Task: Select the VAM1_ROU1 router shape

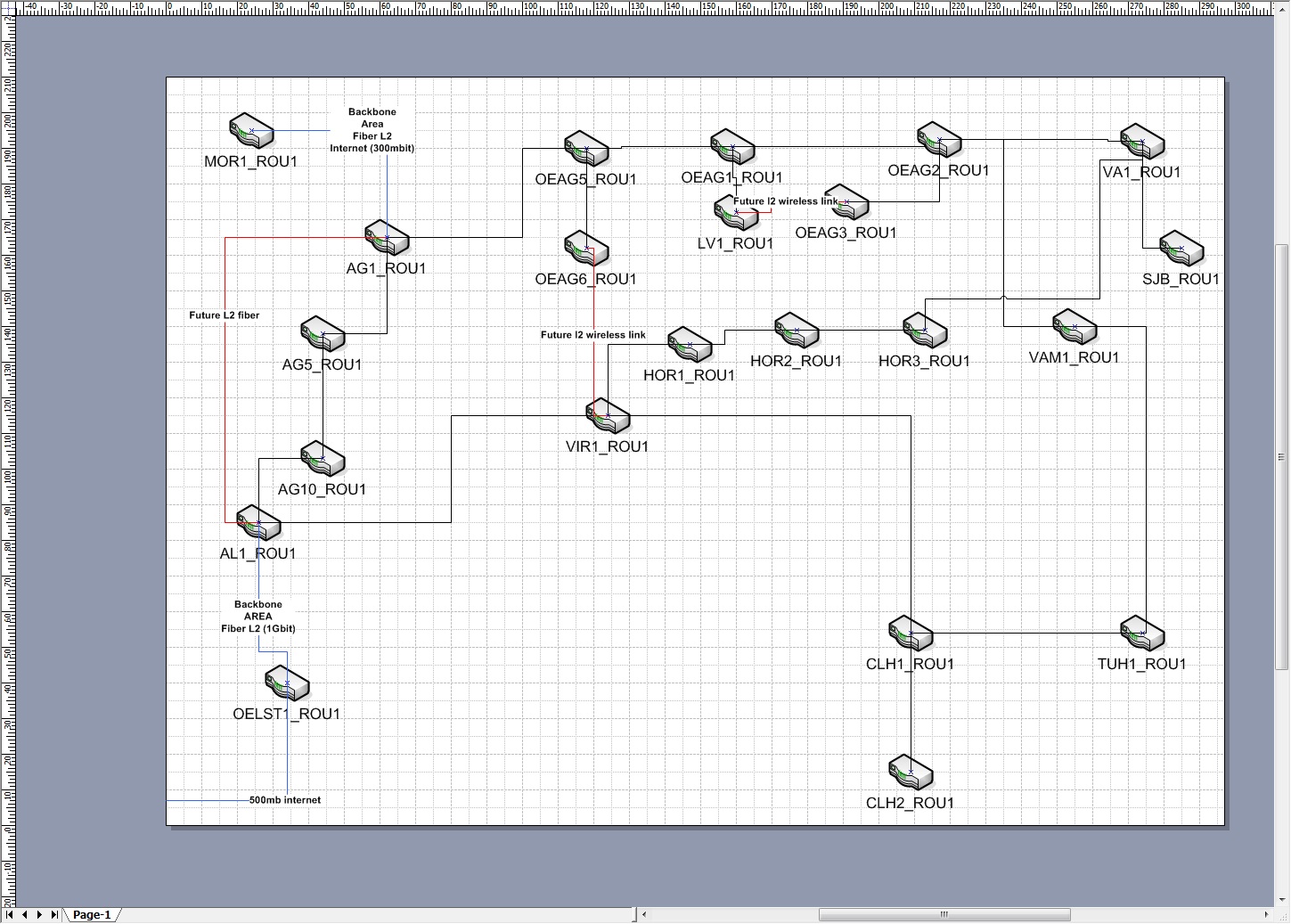Action: [x=1074, y=327]
